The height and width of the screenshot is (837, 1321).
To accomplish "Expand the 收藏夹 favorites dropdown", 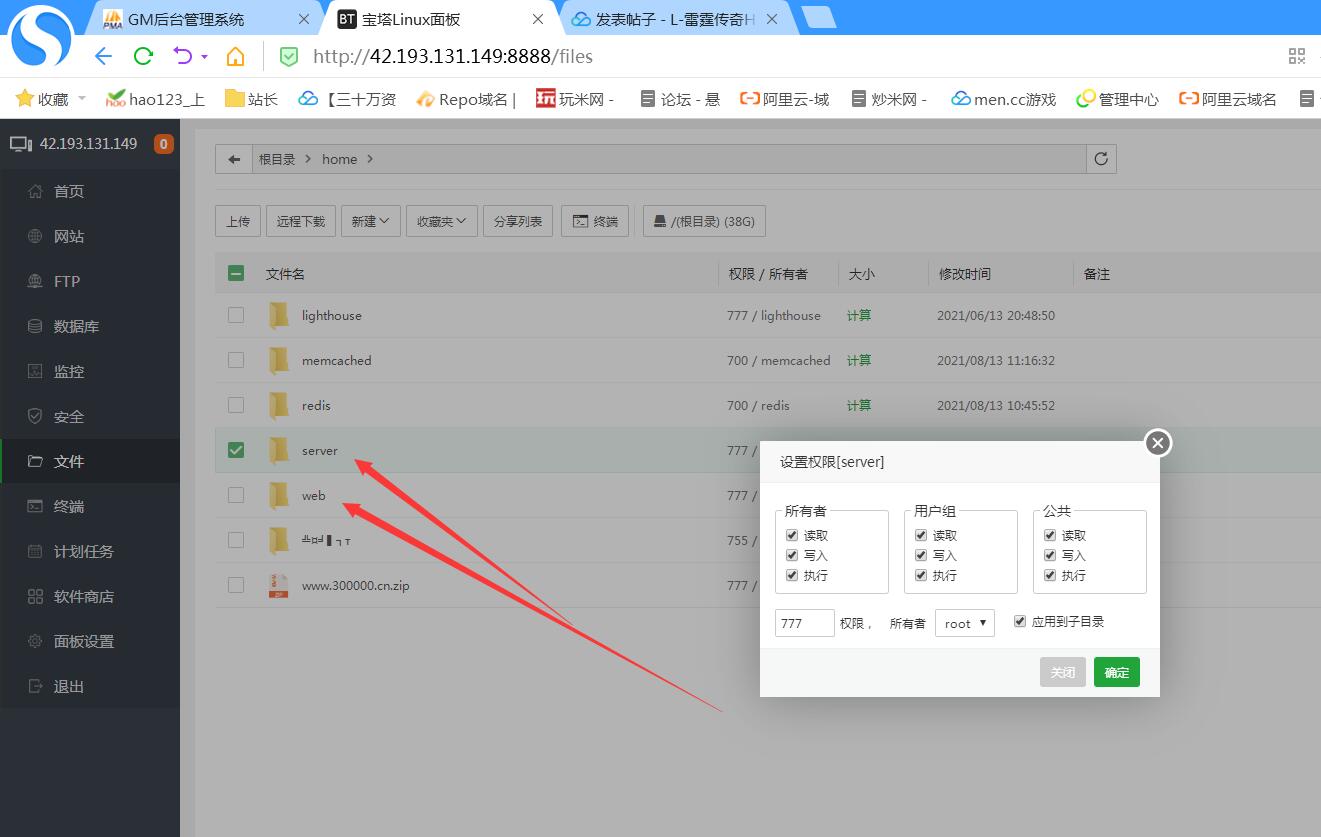I will point(441,222).
